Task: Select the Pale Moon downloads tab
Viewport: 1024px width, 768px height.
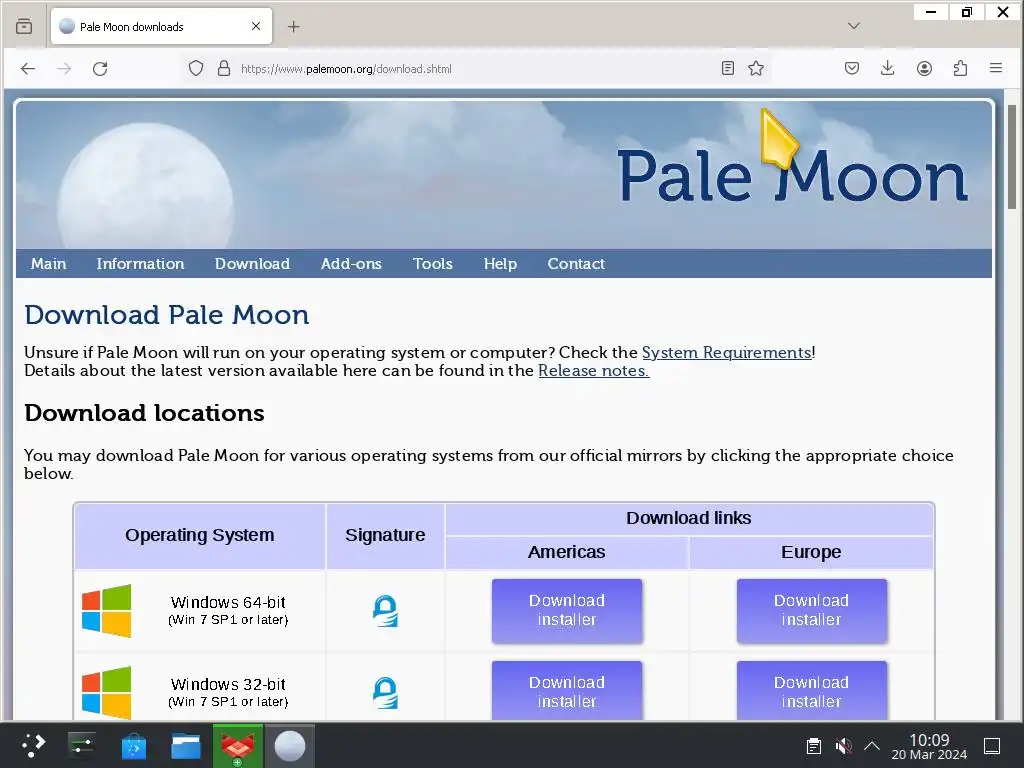Action: [x=161, y=26]
